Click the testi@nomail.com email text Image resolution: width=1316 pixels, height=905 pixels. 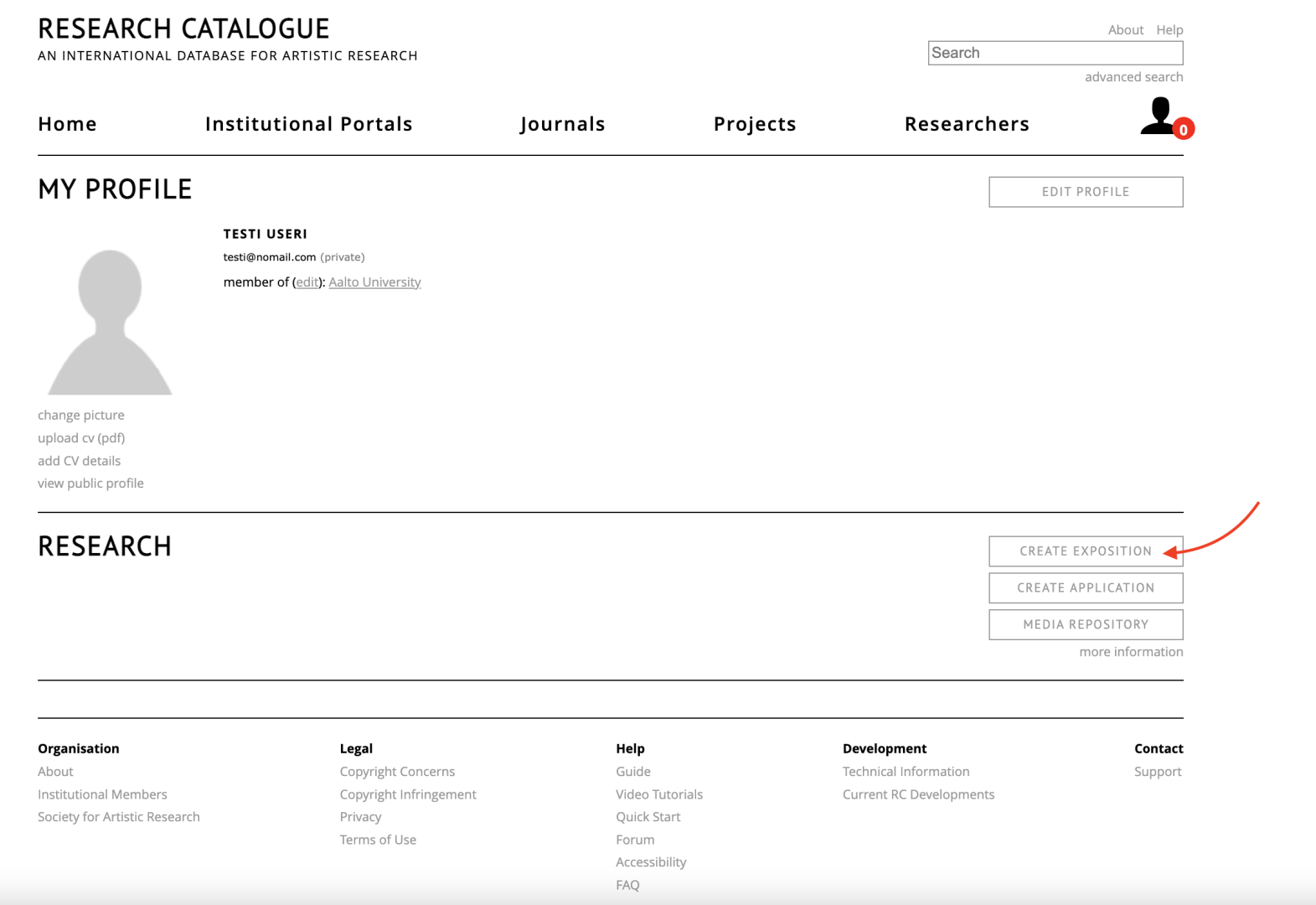269,257
